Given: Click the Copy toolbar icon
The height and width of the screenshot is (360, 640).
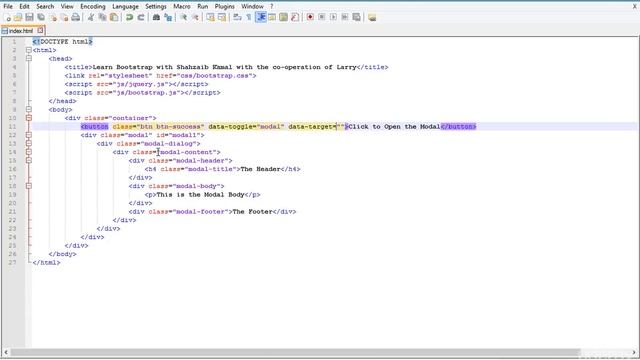Looking at the screenshot, I should [103, 18].
